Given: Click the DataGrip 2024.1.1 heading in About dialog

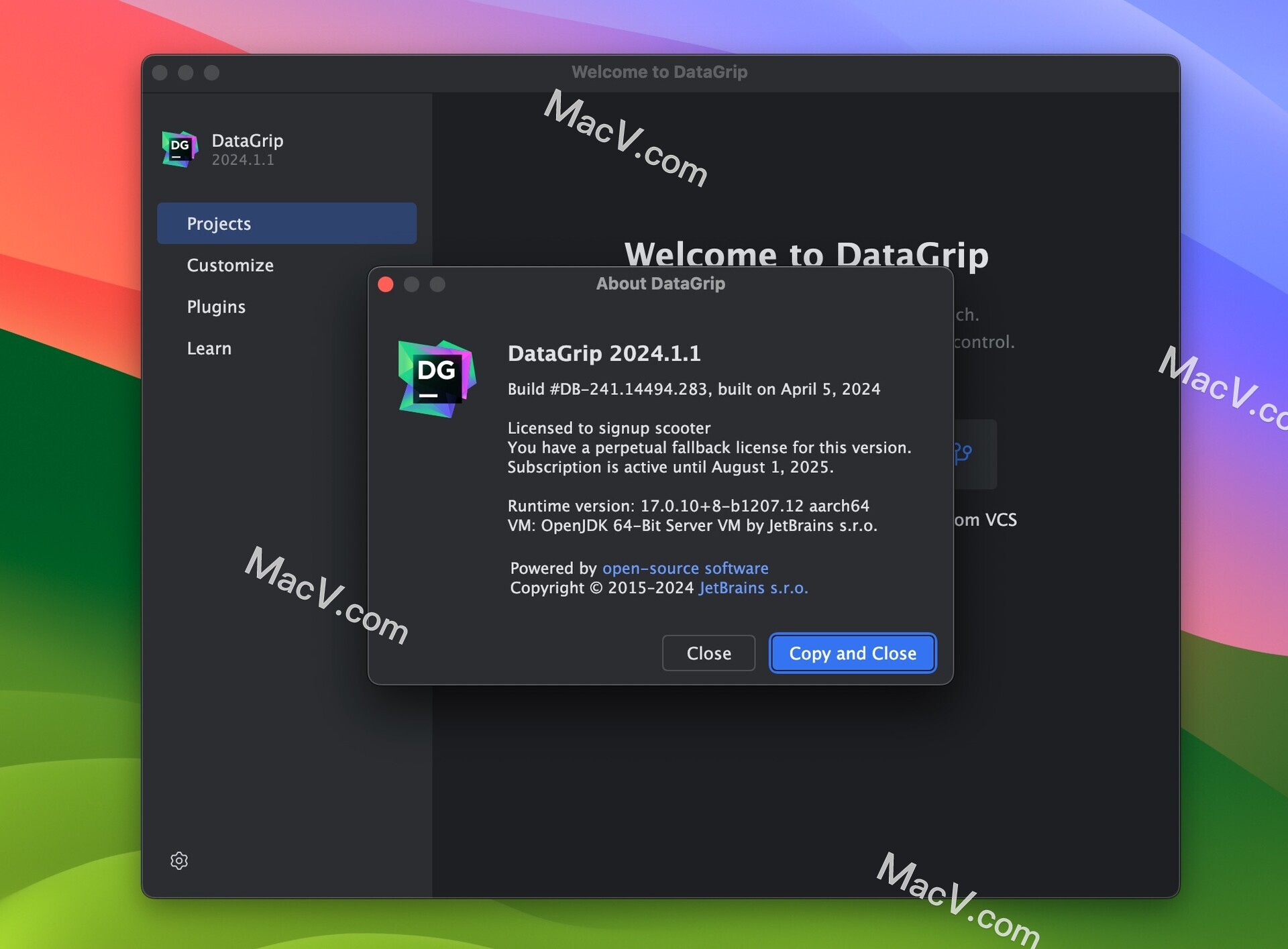Looking at the screenshot, I should coord(604,353).
